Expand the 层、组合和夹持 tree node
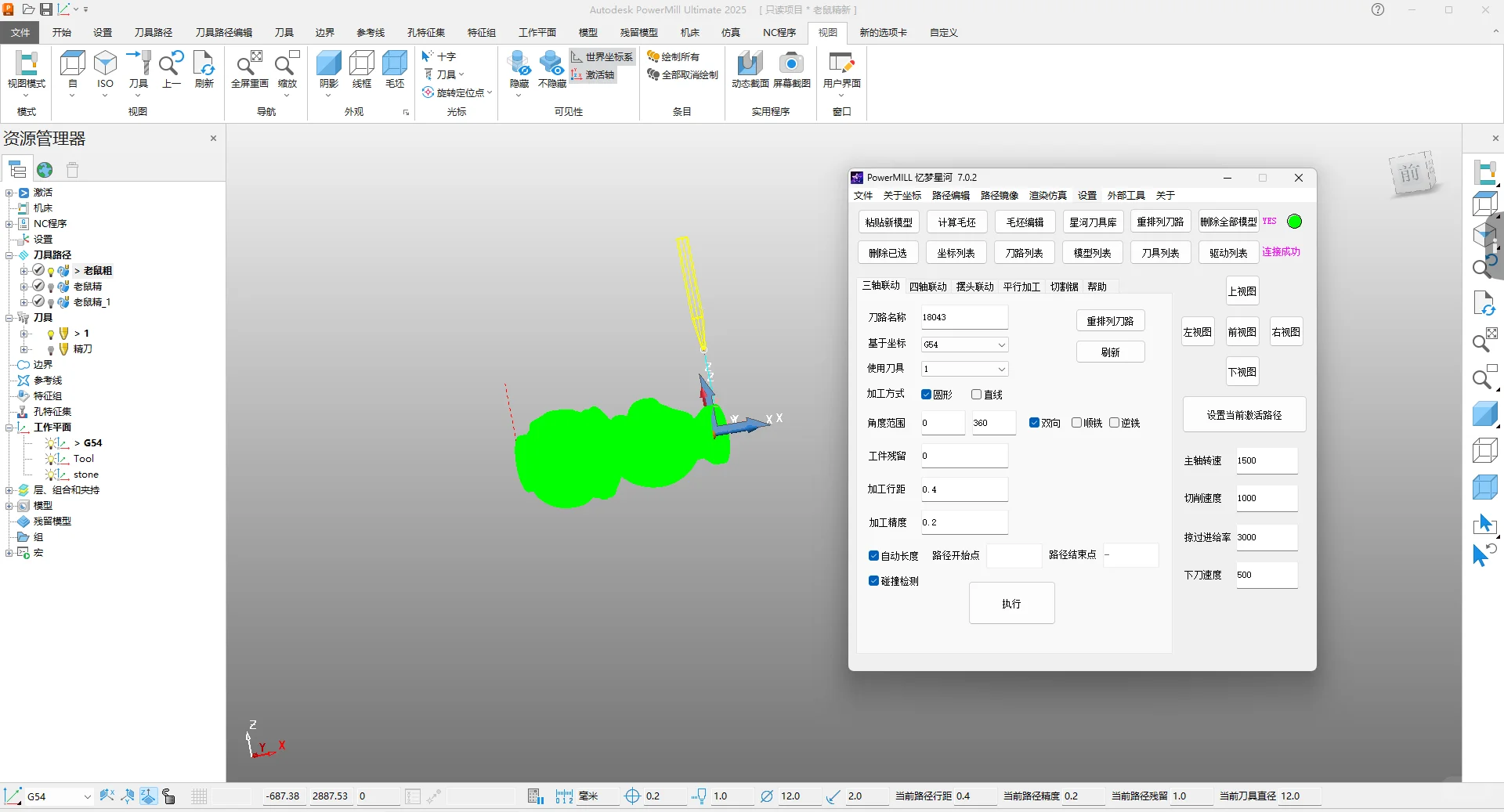The image size is (1504, 812). point(9,490)
